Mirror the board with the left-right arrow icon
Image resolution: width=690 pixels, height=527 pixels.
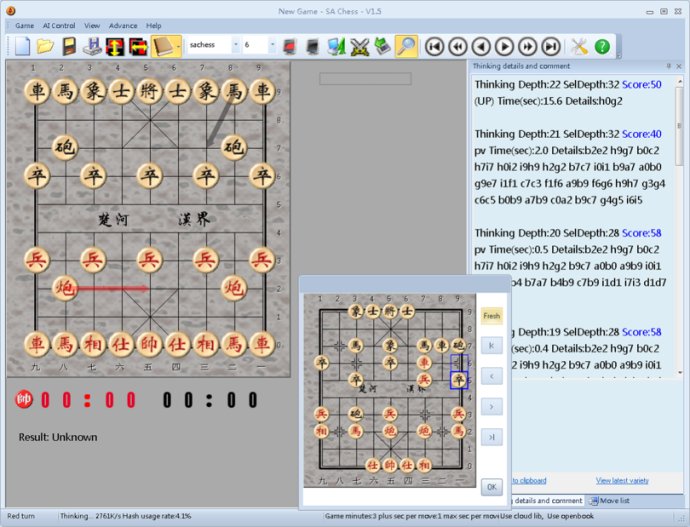point(138,46)
